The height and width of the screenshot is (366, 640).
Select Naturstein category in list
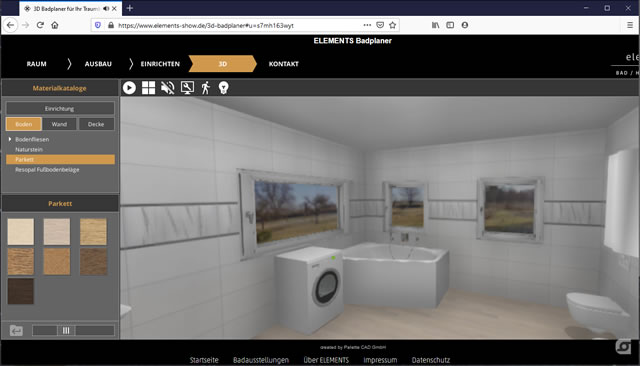29,149
